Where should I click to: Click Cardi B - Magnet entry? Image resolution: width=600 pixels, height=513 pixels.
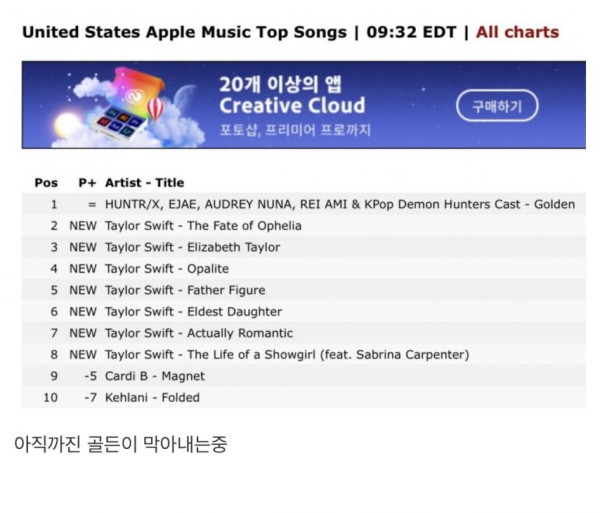[155, 376]
